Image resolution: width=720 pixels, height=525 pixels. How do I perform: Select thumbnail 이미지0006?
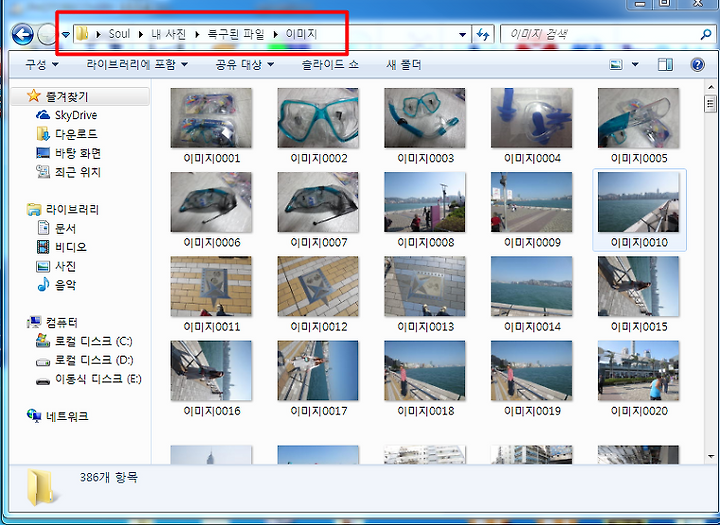[x=211, y=202]
